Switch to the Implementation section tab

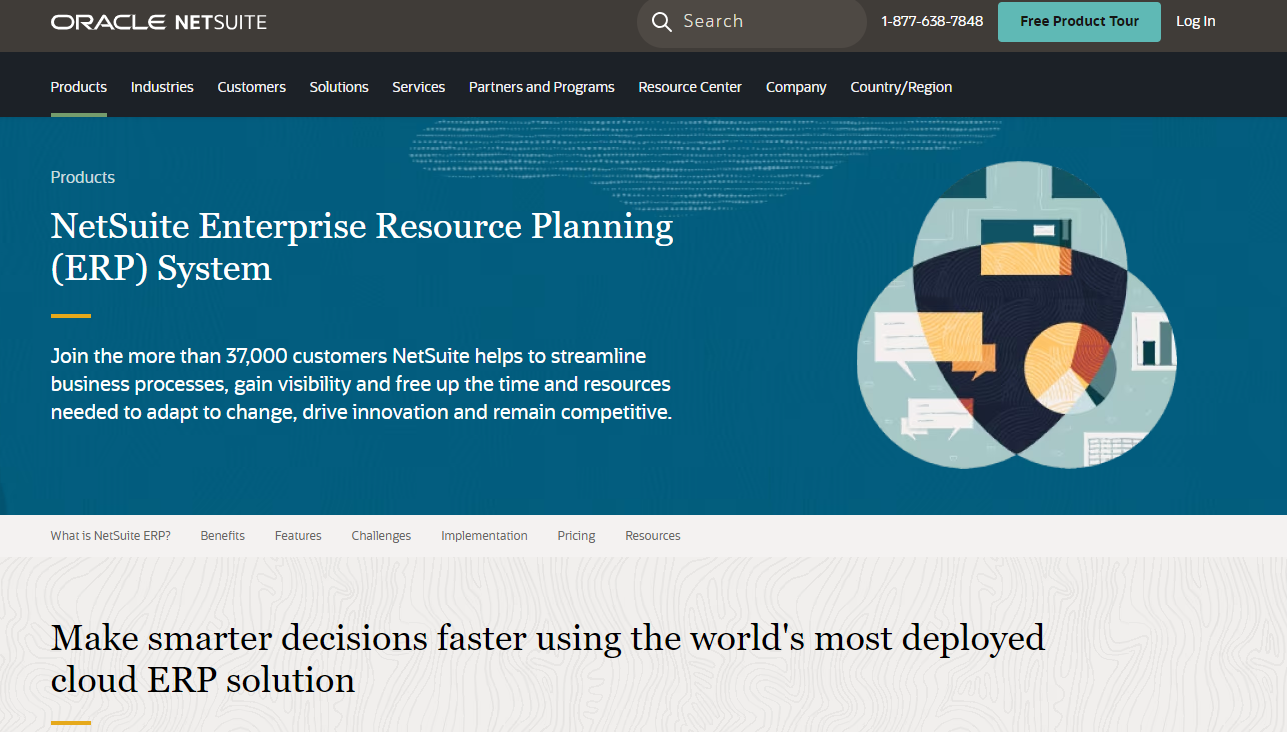coord(484,536)
